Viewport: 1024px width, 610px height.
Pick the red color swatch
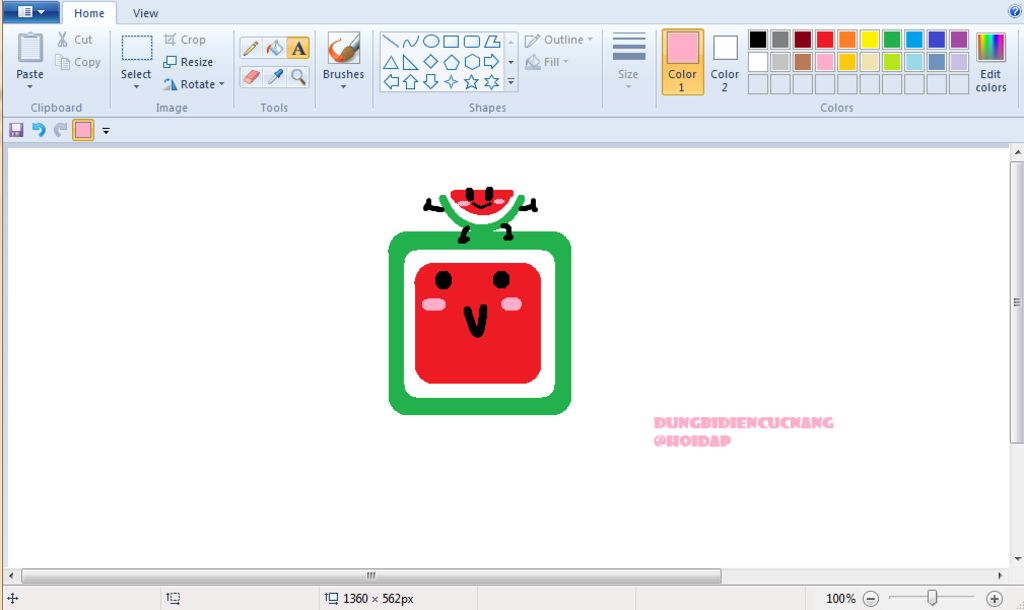tap(825, 40)
